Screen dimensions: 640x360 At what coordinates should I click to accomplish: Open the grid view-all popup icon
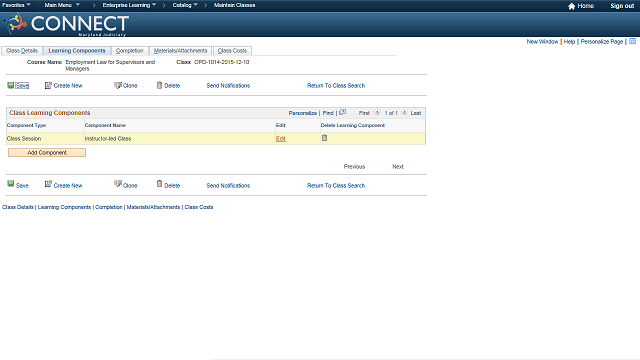tap(342, 112)
